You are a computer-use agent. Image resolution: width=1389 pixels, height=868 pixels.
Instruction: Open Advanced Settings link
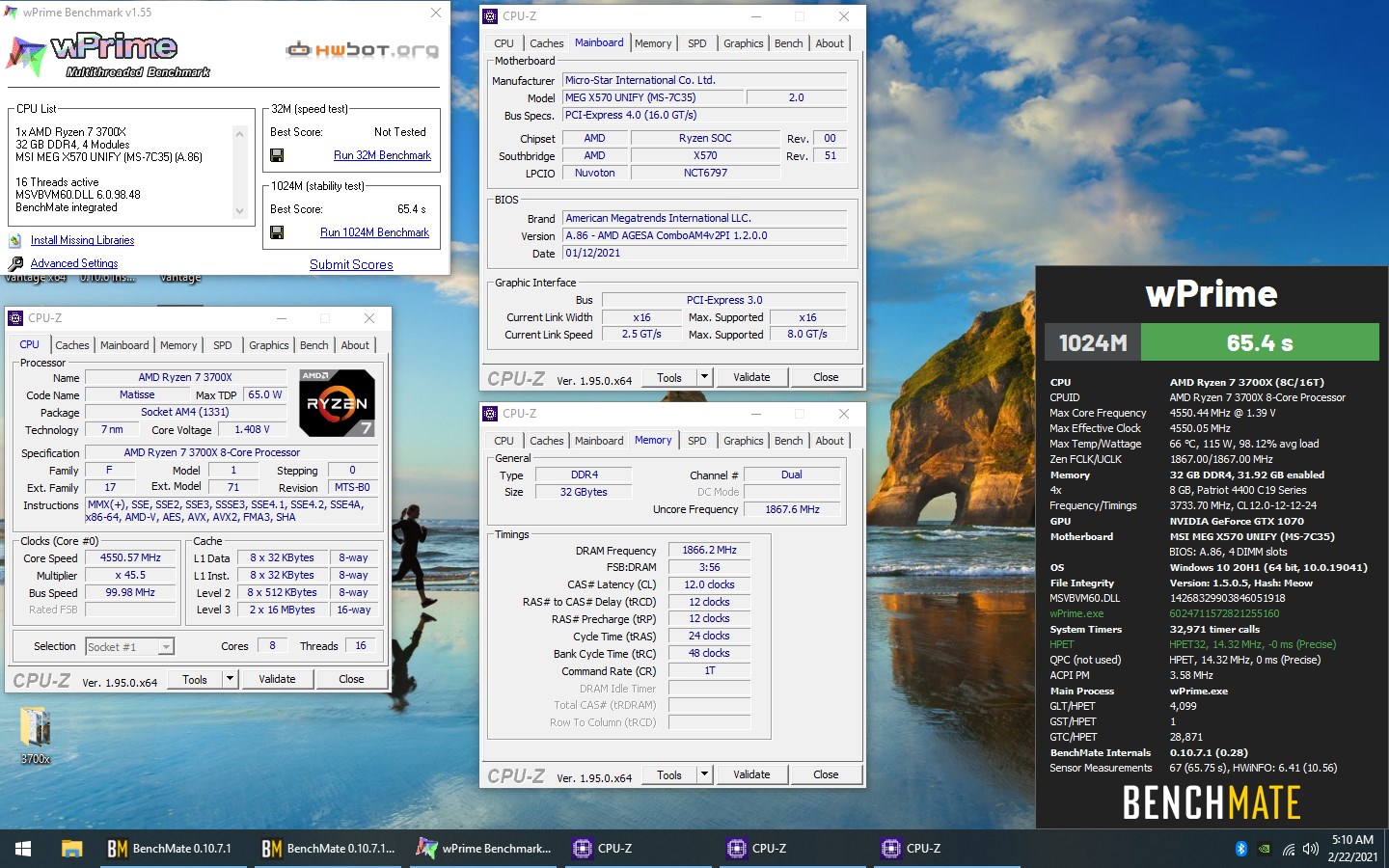pos(74,263)
